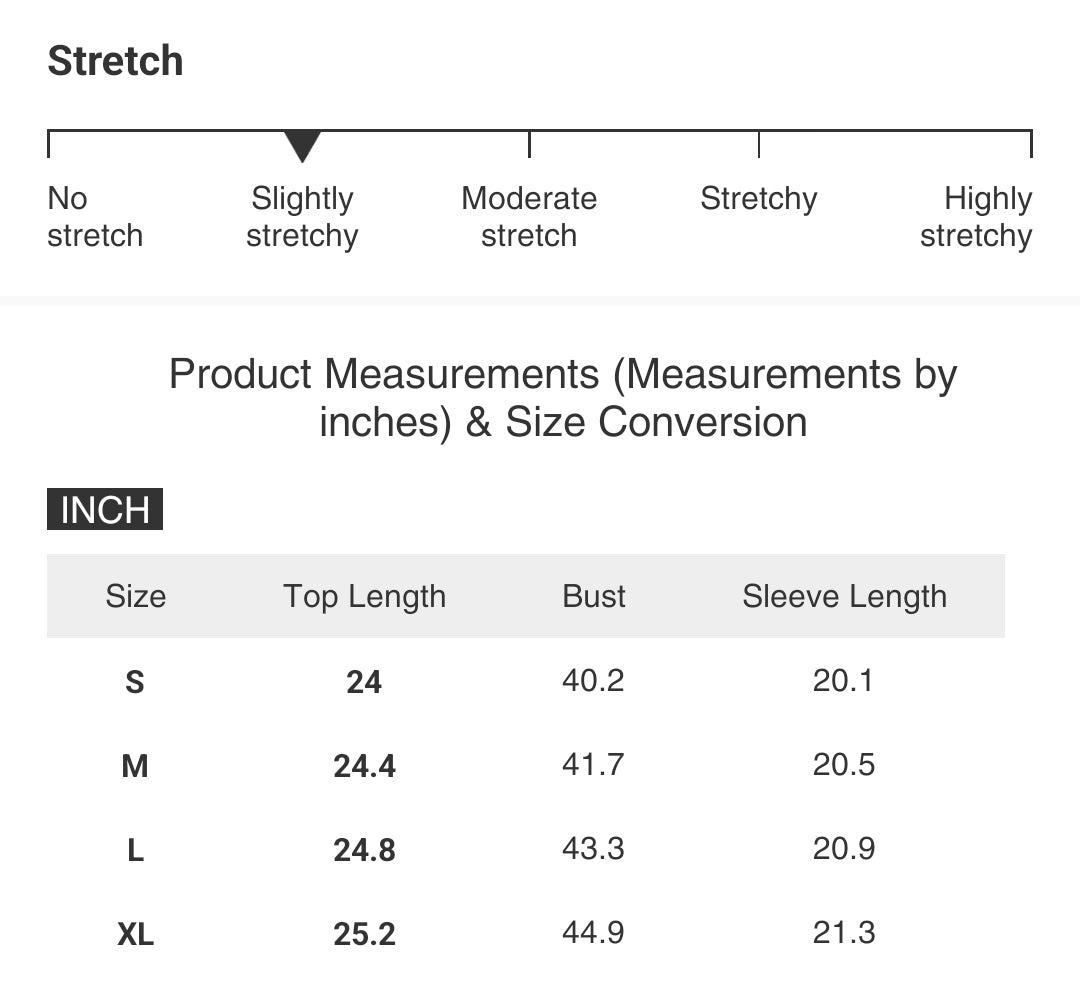Click the 'No stretch' label
This screenshot has height=996, width=1080.
pos(95,217)
